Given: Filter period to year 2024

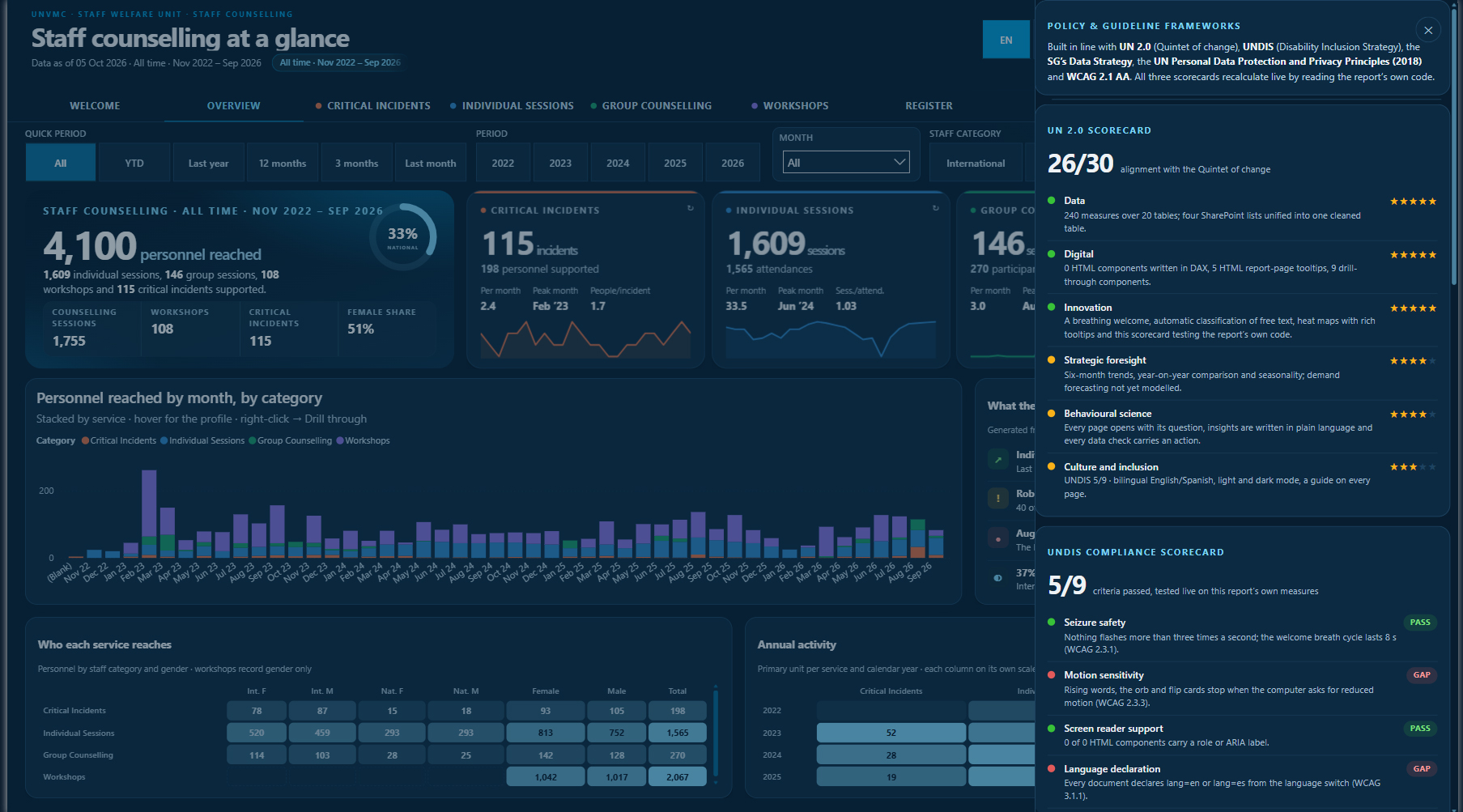Looking at the screenshot, I should click(x=618, y=163).
